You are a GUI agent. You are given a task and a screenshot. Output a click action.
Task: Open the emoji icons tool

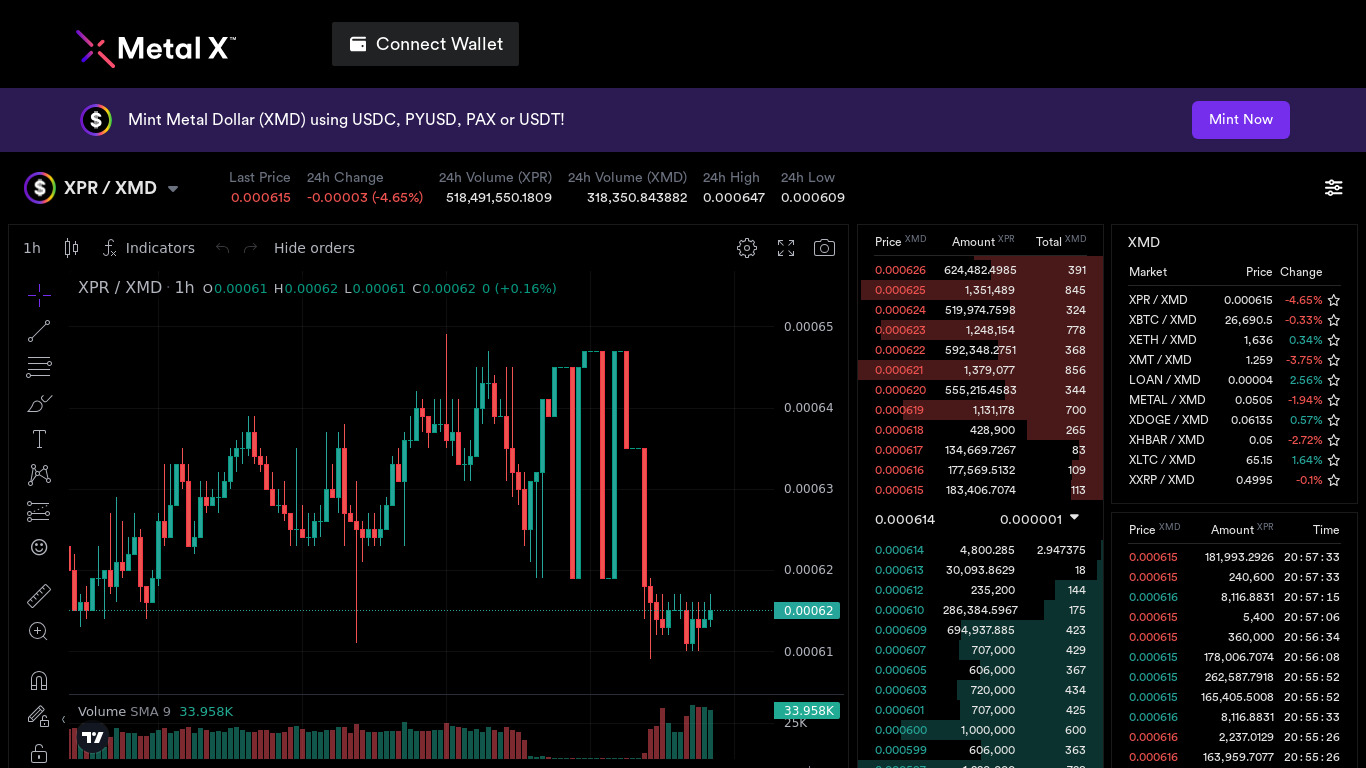click(x=39, y=547)
